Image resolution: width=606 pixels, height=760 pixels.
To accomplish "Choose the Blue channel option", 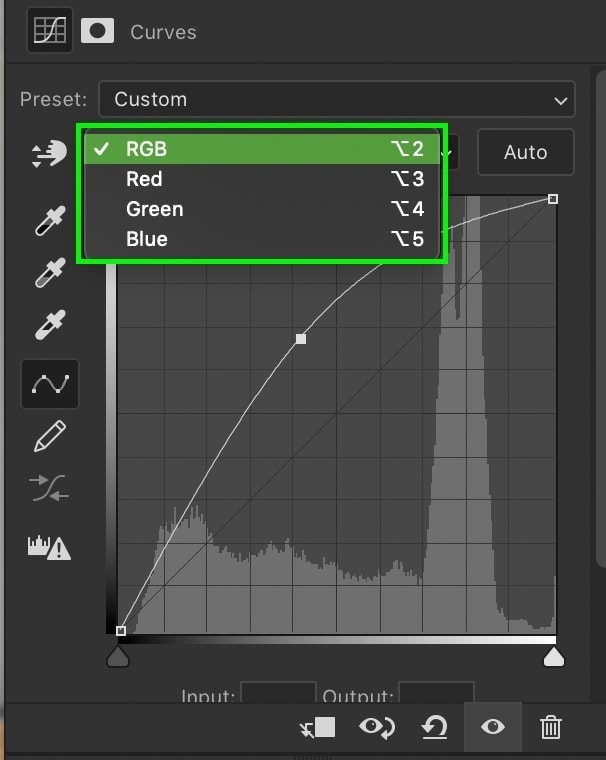I will [262, 239].
